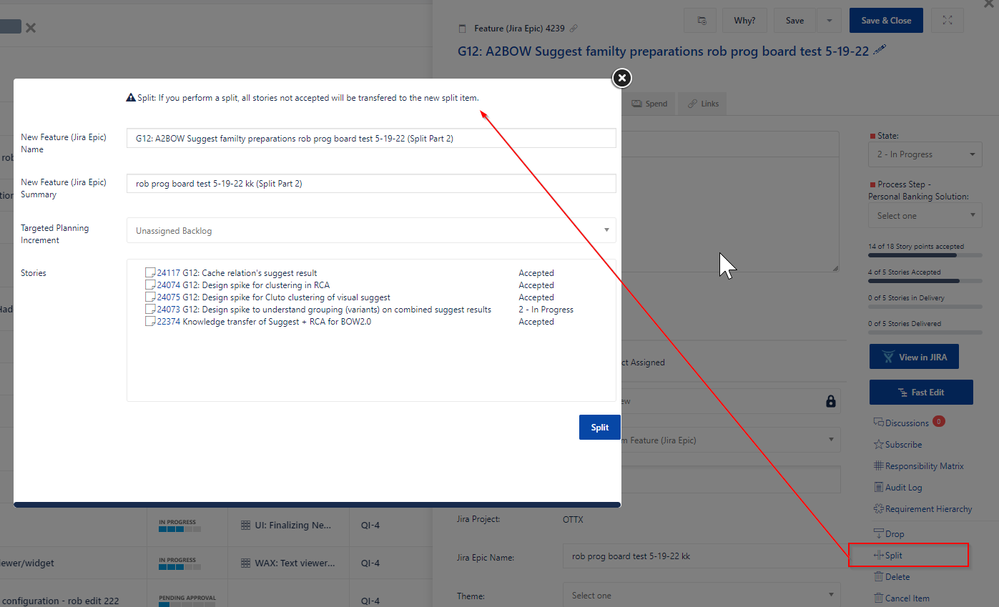Open story link 24117
The height and width of the screenshot is (607, 999).
click(169, 273)
